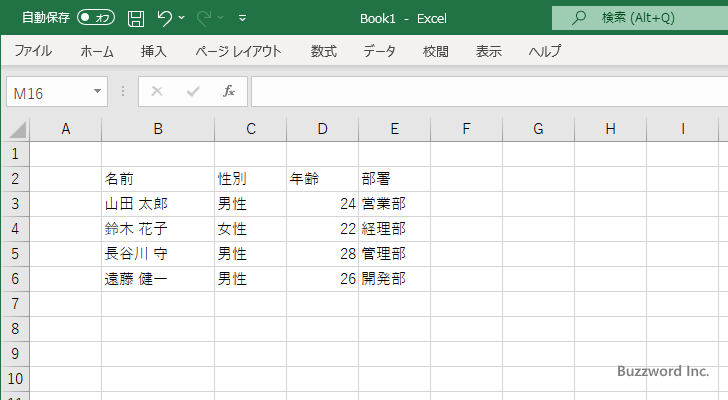Screen dimensions: 728x400
Task: Open the ページ レイアウト ribbon tab
Action: click(238, 51)
